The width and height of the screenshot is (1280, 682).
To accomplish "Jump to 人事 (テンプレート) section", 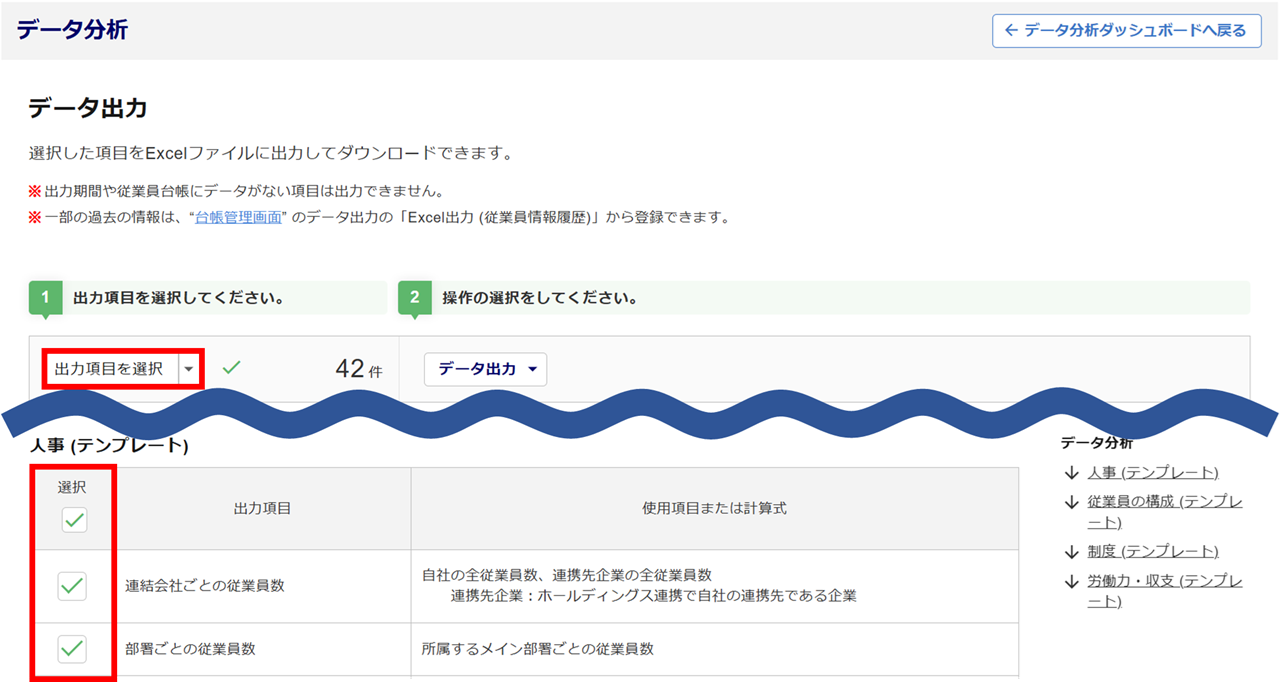I will point(1153,473).
